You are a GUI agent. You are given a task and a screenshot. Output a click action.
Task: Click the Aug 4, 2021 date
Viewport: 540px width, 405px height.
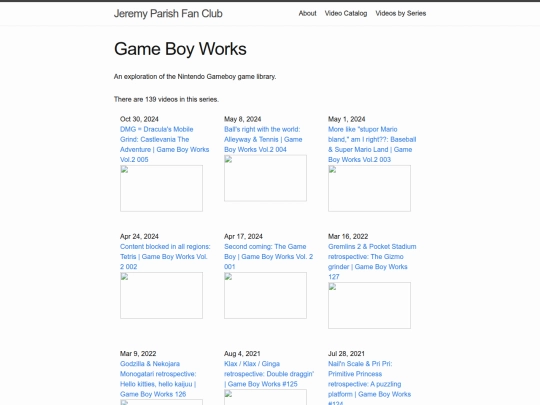point(242,354)
